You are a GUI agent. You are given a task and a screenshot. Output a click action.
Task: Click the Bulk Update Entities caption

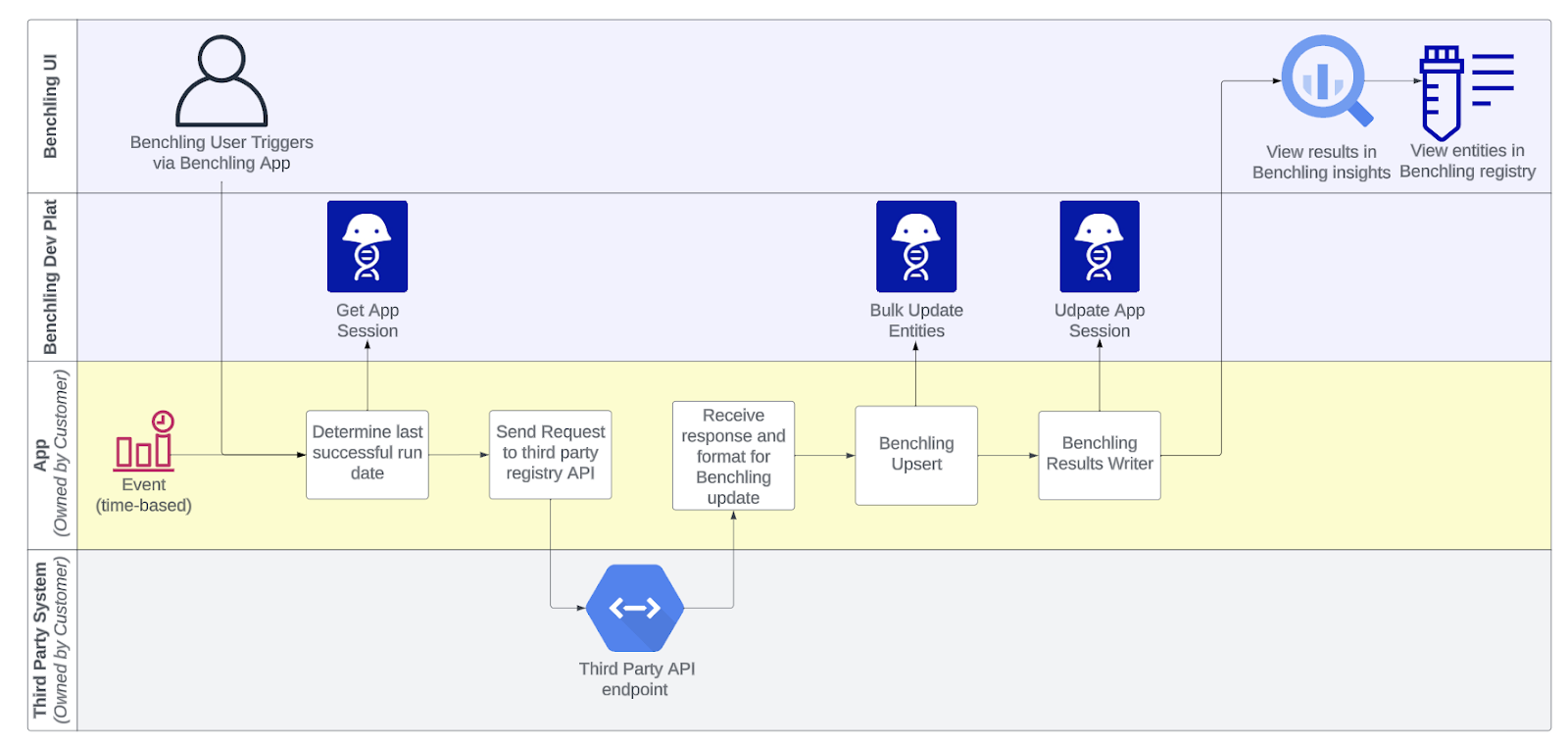point(916,321)
